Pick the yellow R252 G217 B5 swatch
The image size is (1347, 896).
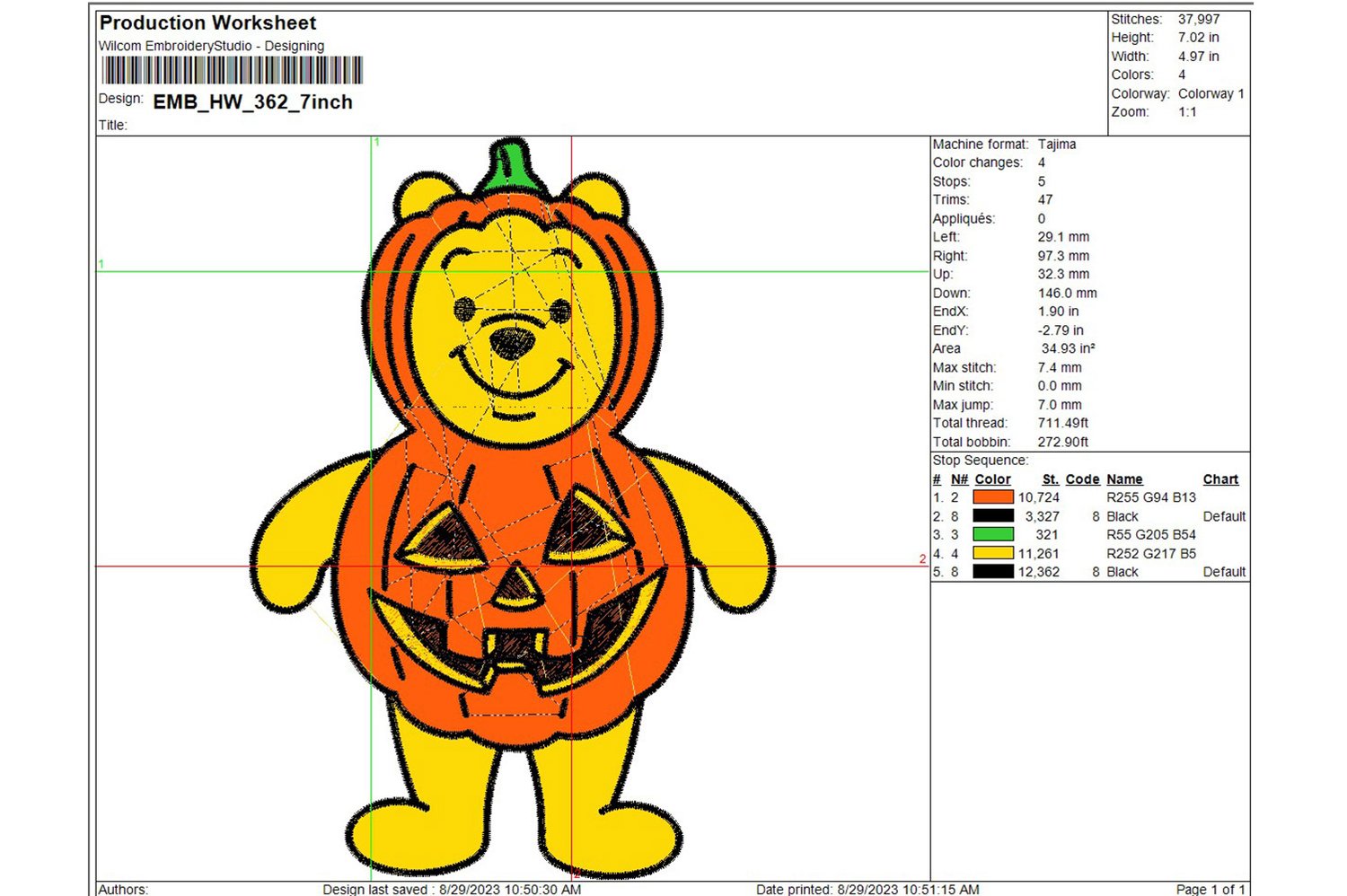coord(993,553)
